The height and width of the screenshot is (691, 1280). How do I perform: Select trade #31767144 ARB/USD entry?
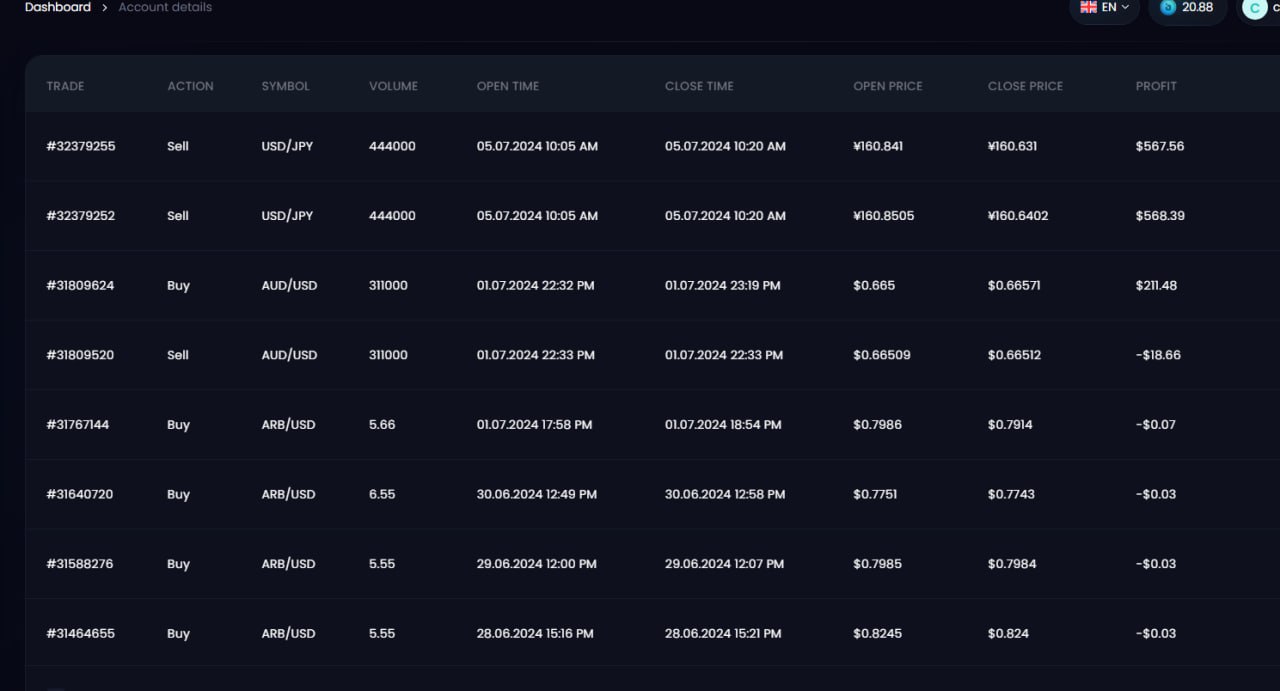78,425
